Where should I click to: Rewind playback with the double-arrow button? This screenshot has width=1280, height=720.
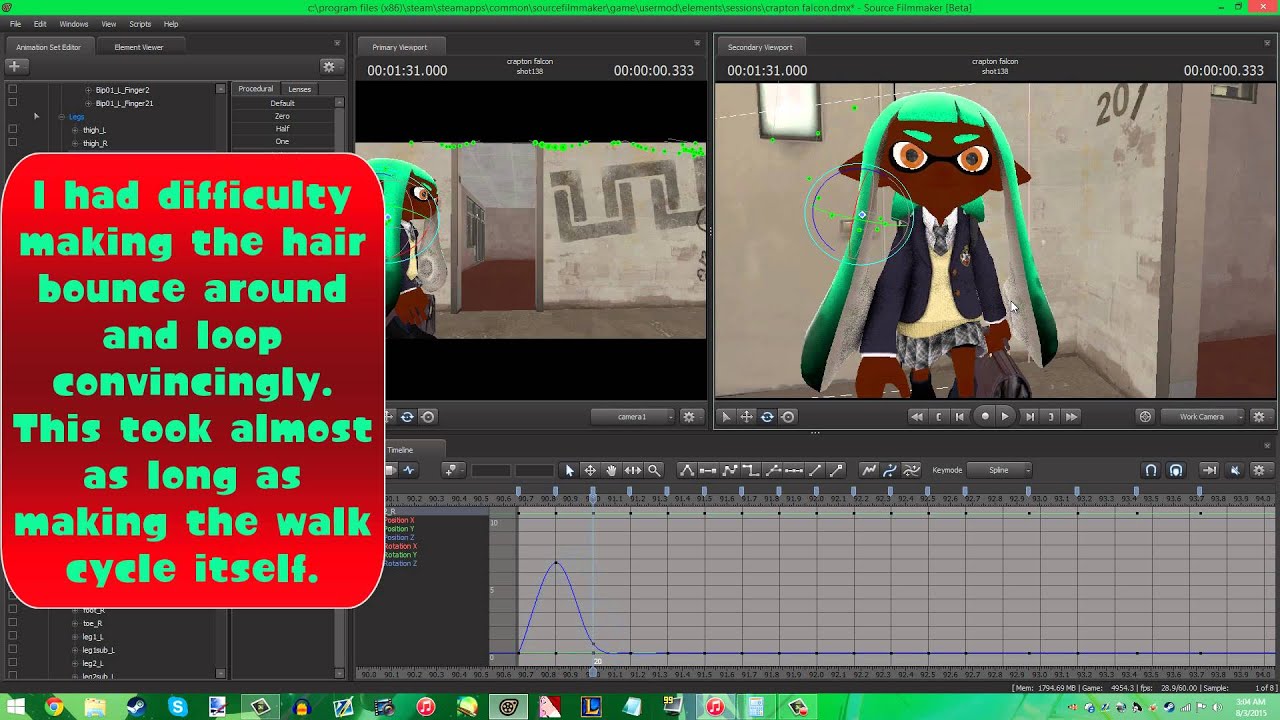pyautogui.click(x=916, y=417)
